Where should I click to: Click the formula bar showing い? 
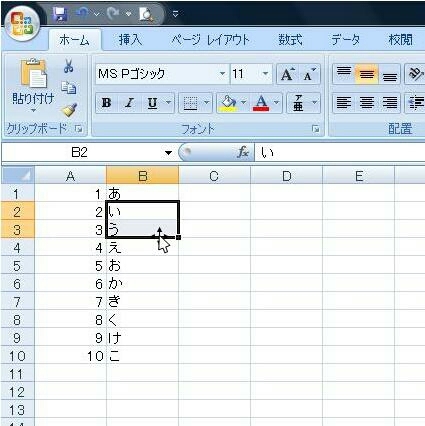tap(340, 153)
